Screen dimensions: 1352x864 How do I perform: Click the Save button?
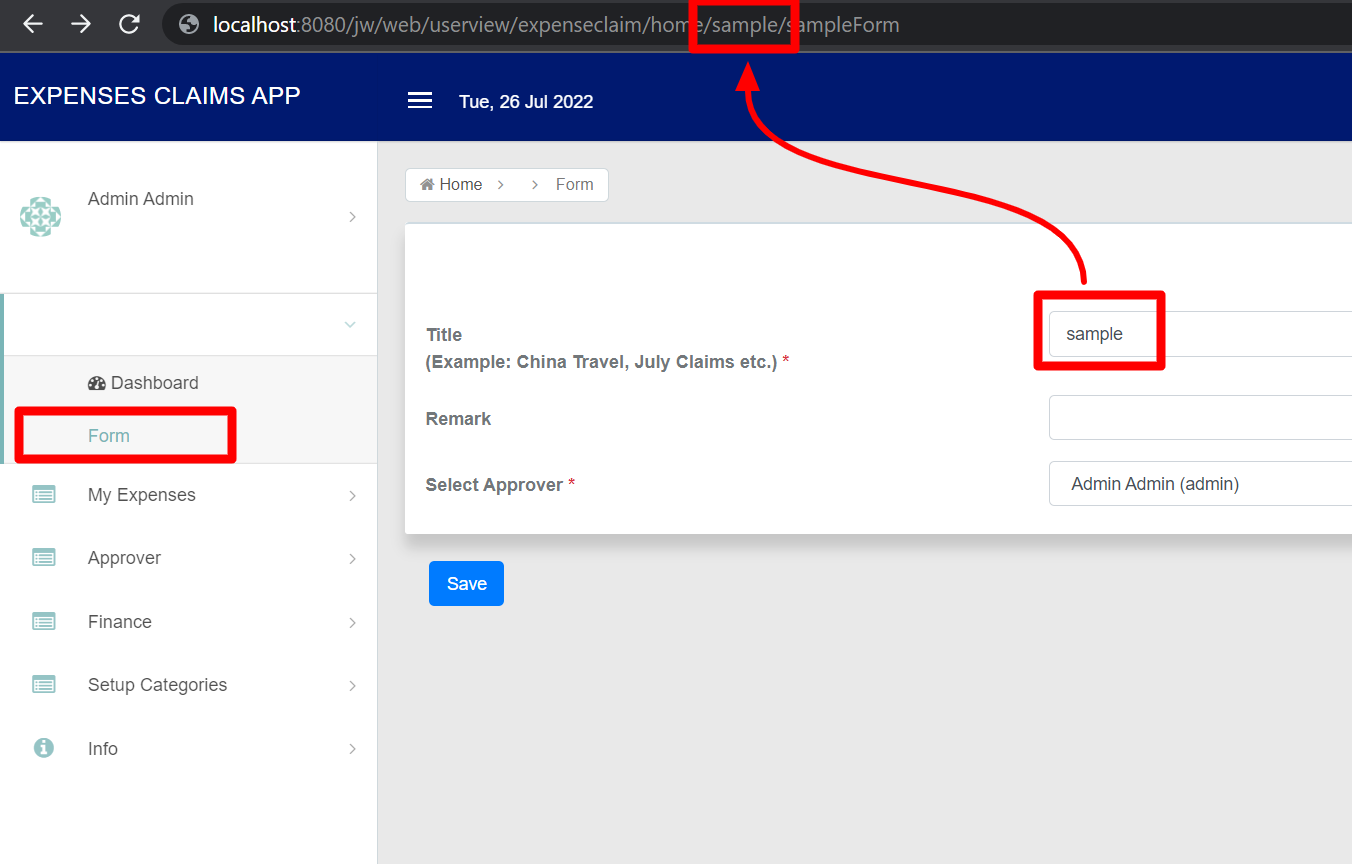(x=466, y=584)
